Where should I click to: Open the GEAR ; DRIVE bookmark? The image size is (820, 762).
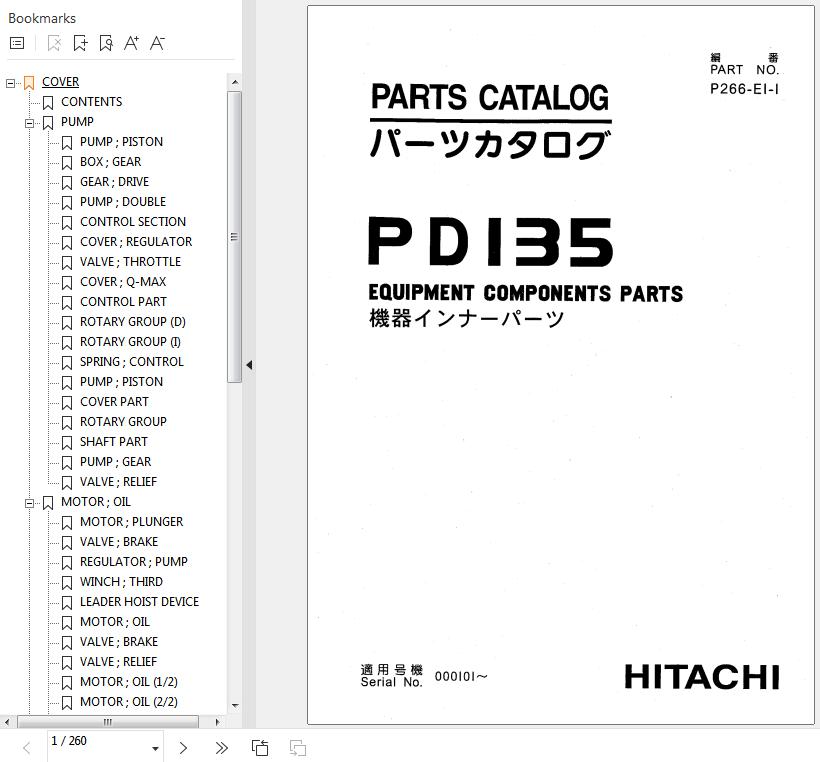click(115, 181)
